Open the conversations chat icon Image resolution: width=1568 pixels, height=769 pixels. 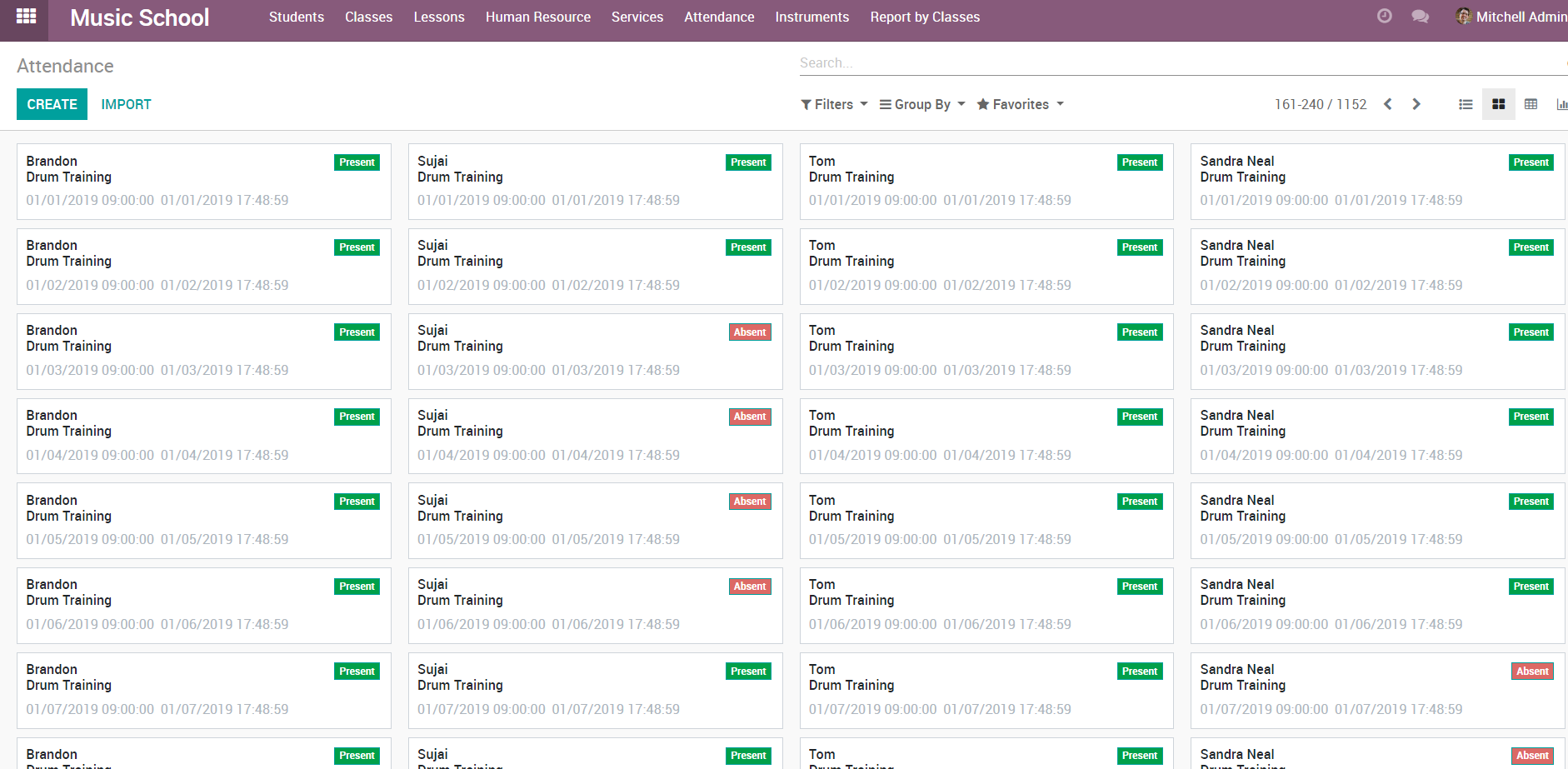(1420, 17)
